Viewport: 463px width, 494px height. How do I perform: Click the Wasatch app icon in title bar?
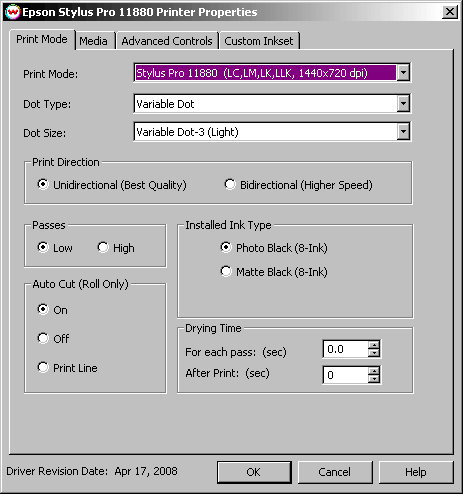(13, 12)
